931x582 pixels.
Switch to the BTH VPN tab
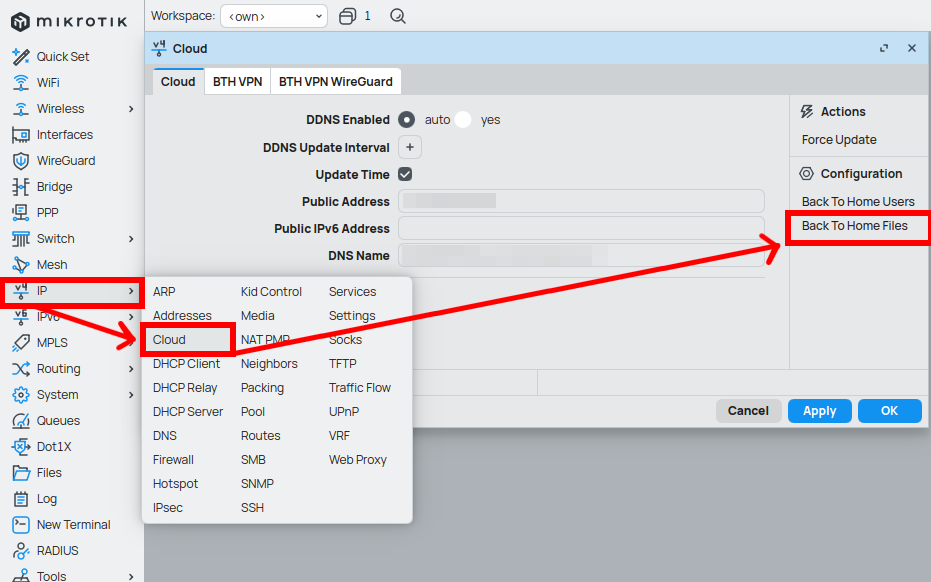click(x=238, y=82)
